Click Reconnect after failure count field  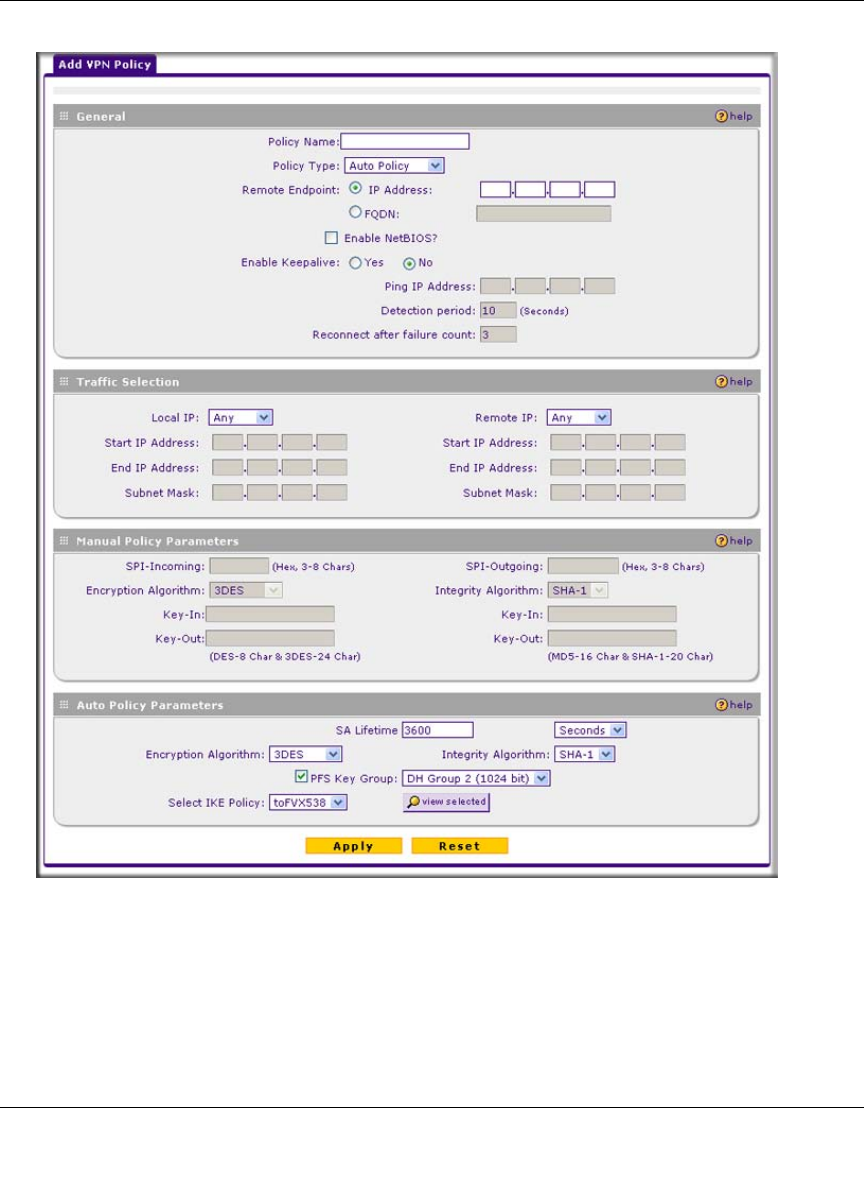pyautogui.click(x=498, y=335)
